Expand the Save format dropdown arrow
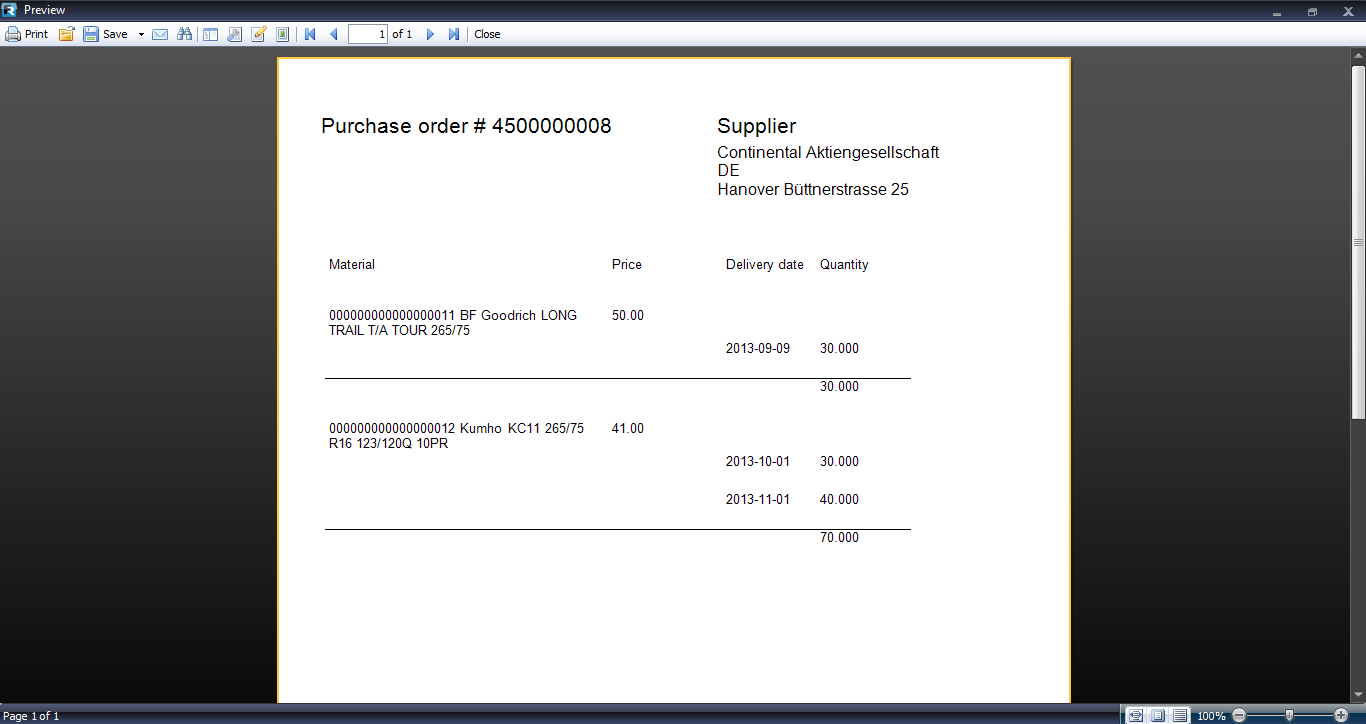The image size is (1366, 724). 141,34
